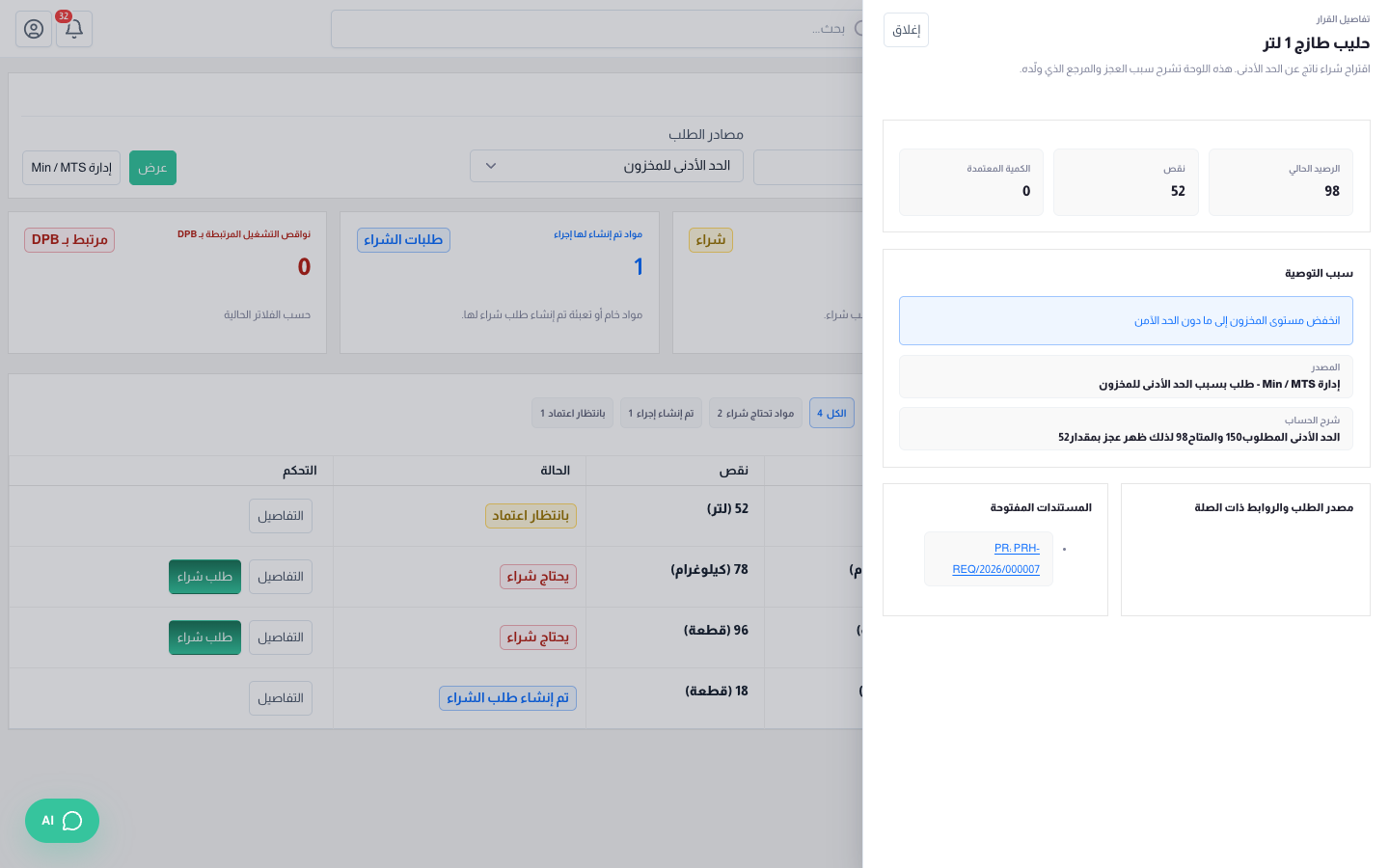1389x868 pixels.
Task: Click the انخفض مستوى المخزون reason box
Action: (x=1126, y=320)
